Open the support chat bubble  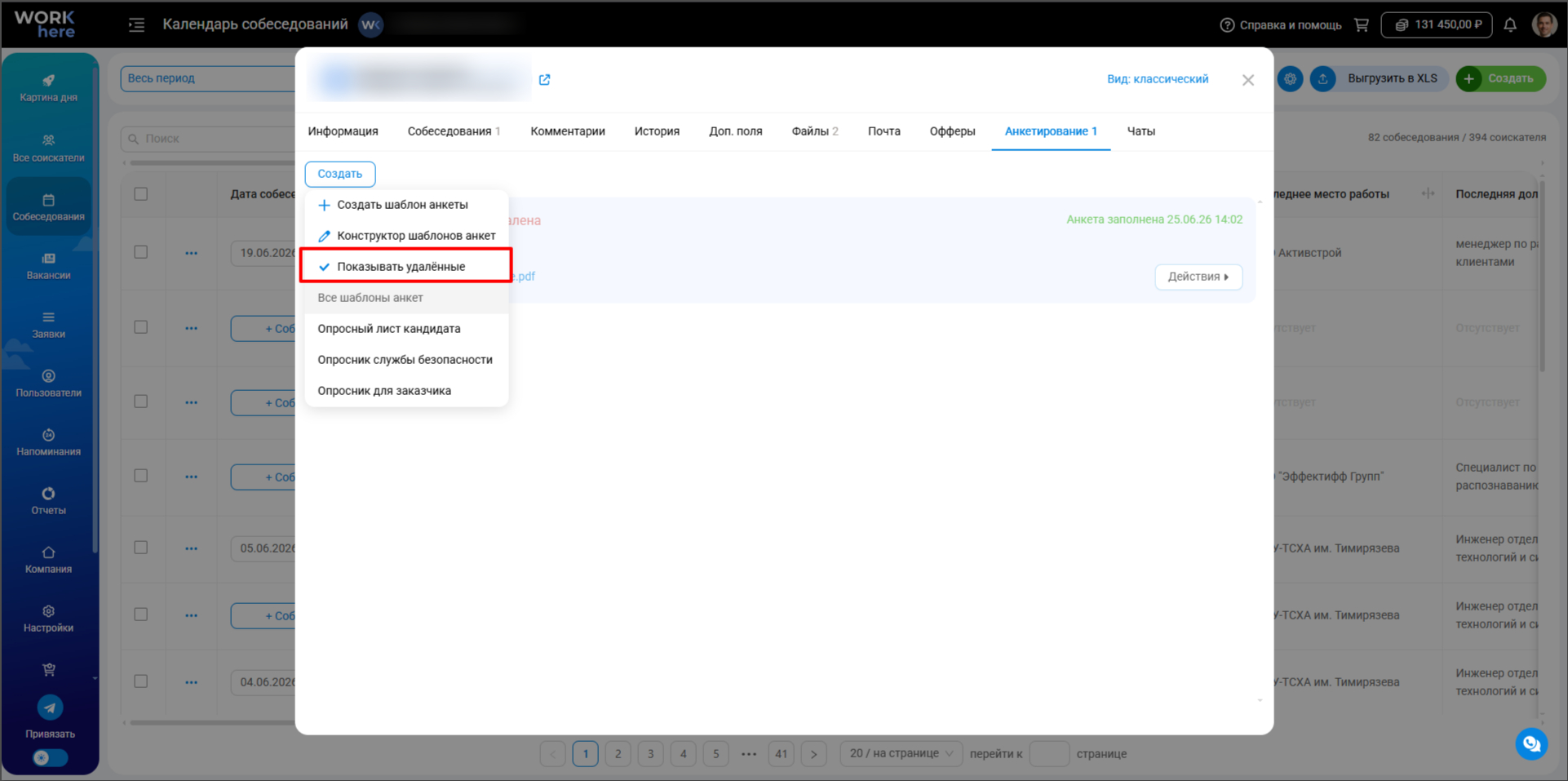click(1531, 743)
